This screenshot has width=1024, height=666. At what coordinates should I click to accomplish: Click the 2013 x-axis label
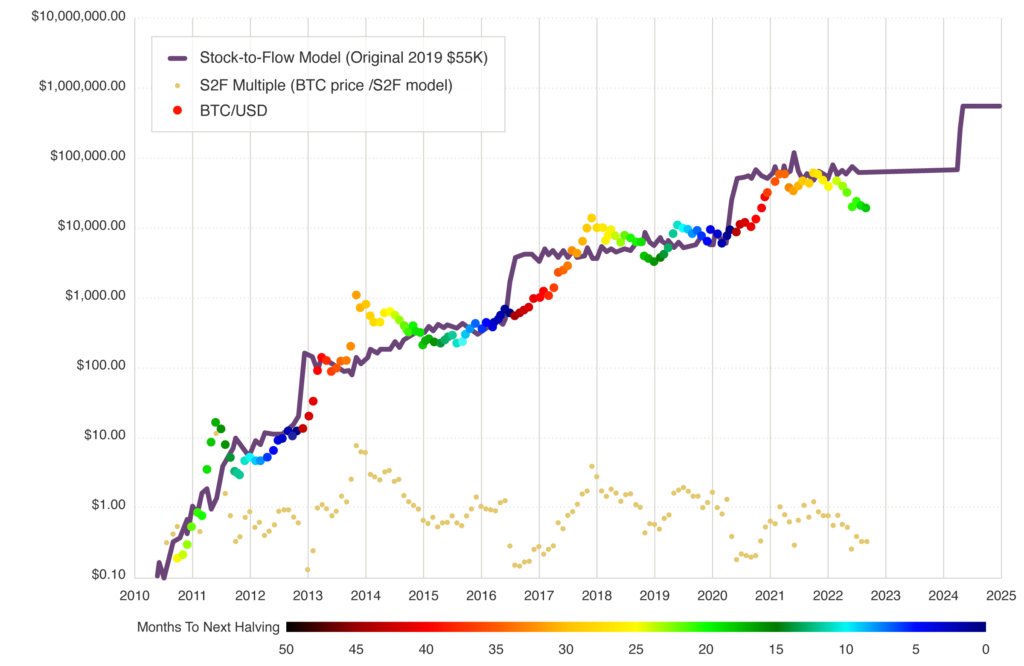(x=308, y=595)
